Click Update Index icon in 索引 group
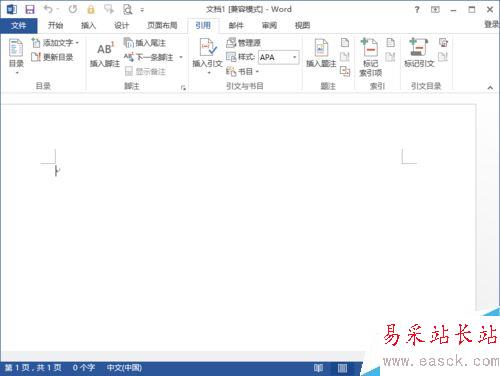 390,57
